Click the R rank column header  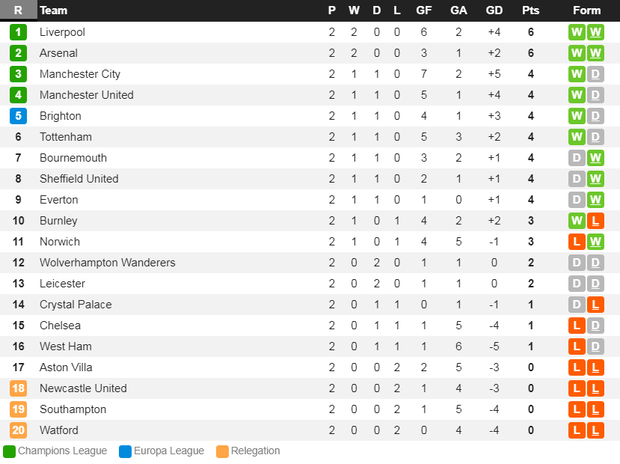18,10
